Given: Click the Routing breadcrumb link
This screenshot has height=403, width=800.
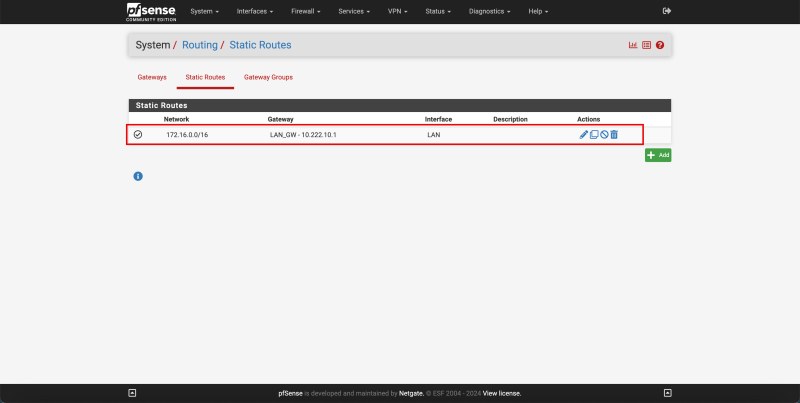Looking at the screenshot, I should click(x=200, y=45).
